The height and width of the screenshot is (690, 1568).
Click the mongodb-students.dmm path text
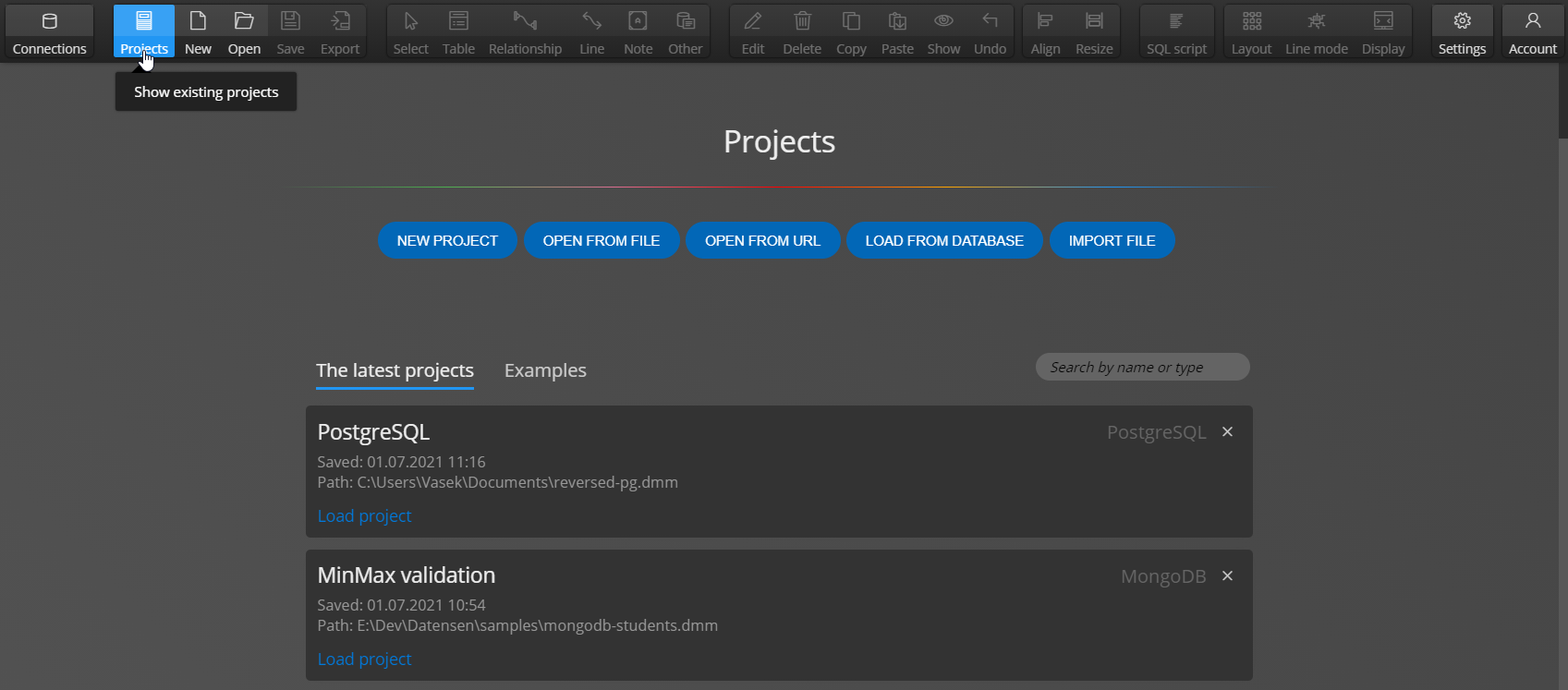[x=517, y=625]
